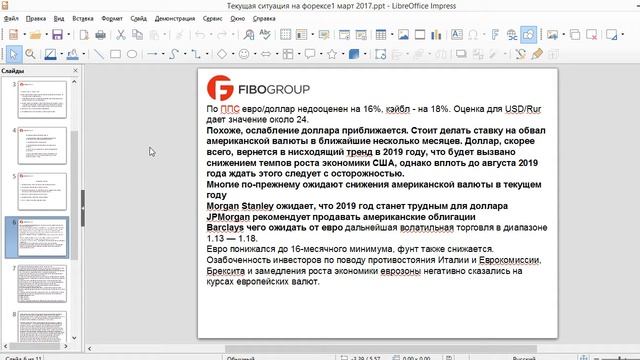Save the presentation with the floppy icon
The height and width of the screenshot is (360, 640).
point(57,35)
